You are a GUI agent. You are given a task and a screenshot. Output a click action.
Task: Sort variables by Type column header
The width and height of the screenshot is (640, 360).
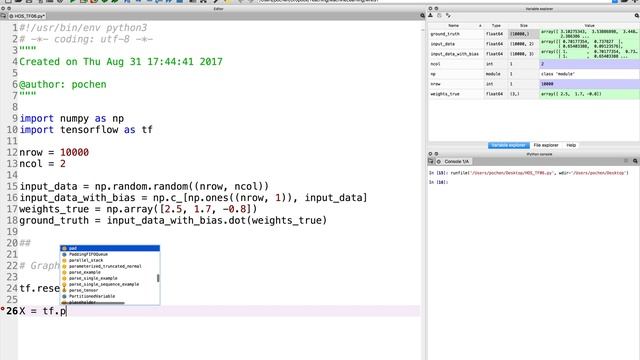(x=496, y=25)
